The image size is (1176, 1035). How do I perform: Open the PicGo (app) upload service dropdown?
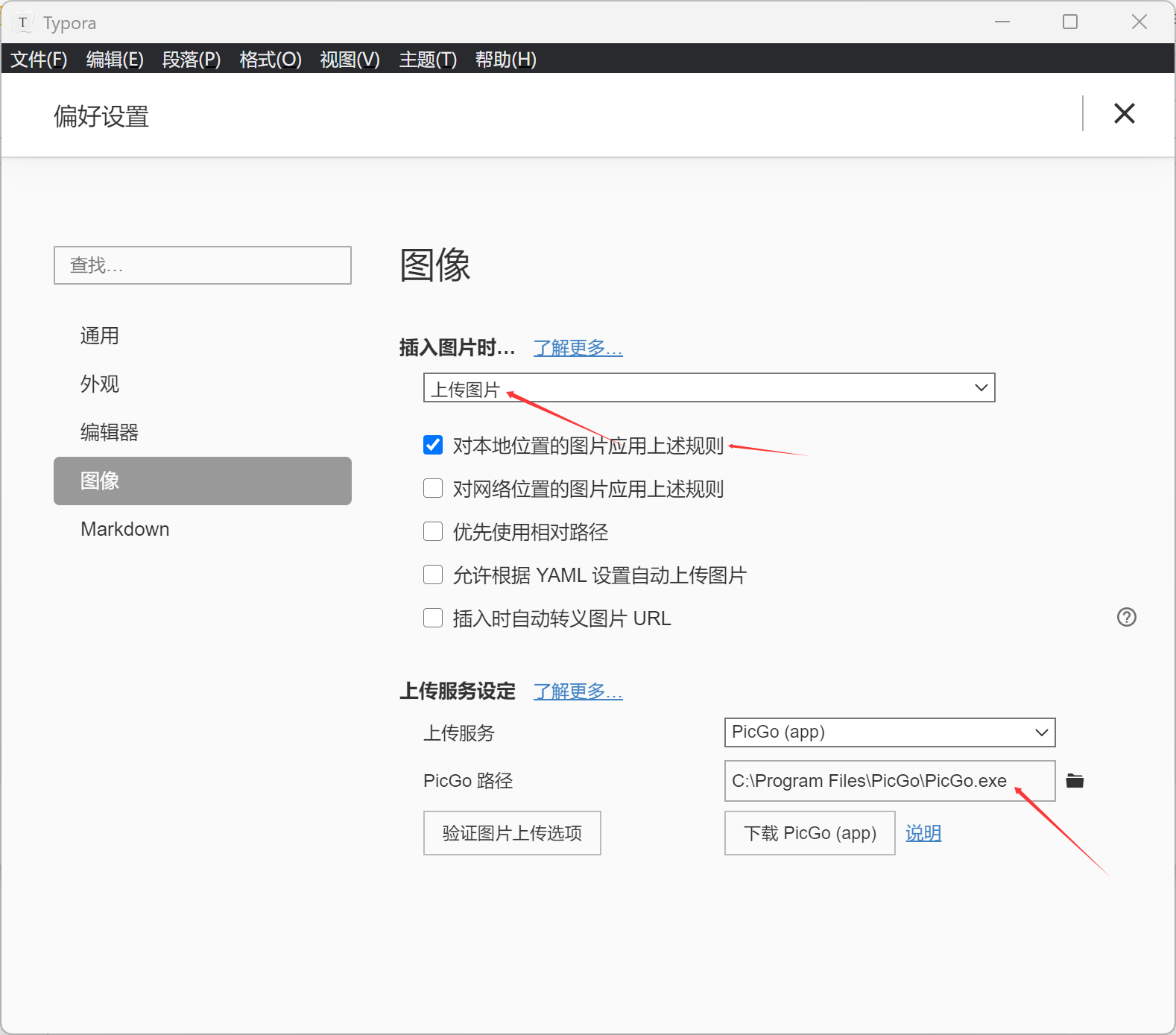890,732
